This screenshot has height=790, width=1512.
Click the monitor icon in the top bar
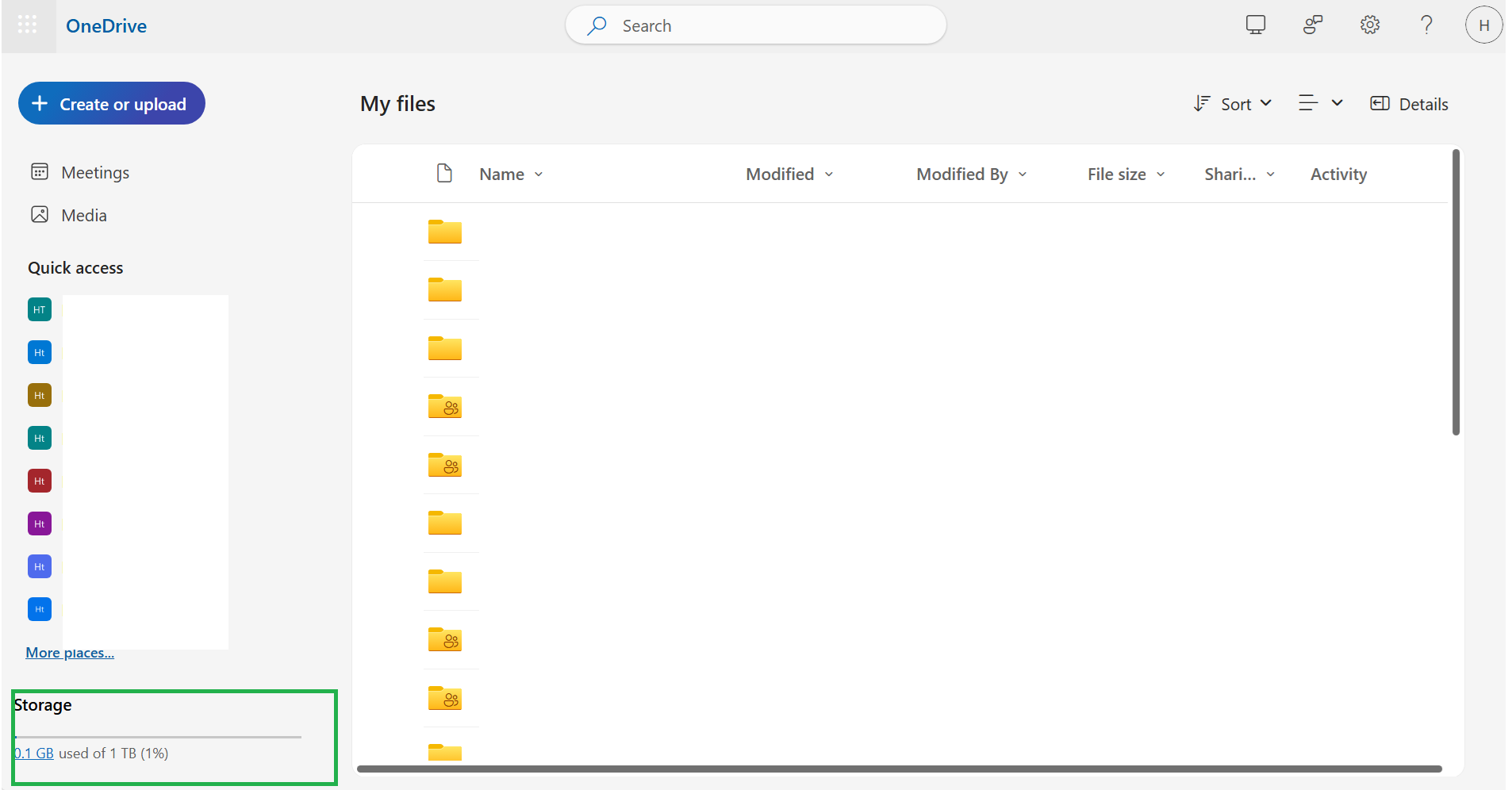pyautogui.click(x=1256, y=25)
